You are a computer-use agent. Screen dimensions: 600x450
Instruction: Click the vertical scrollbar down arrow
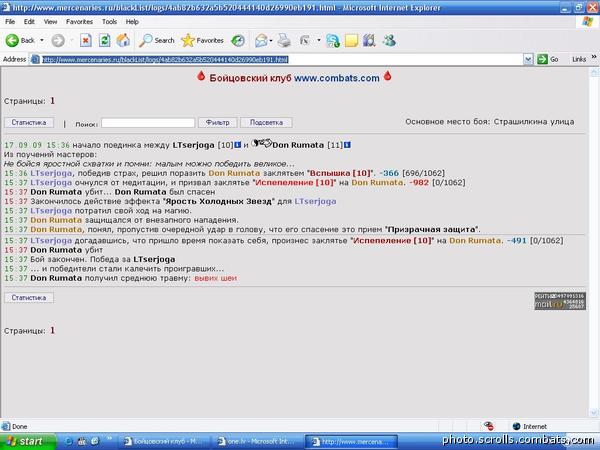tap(594, 412)
